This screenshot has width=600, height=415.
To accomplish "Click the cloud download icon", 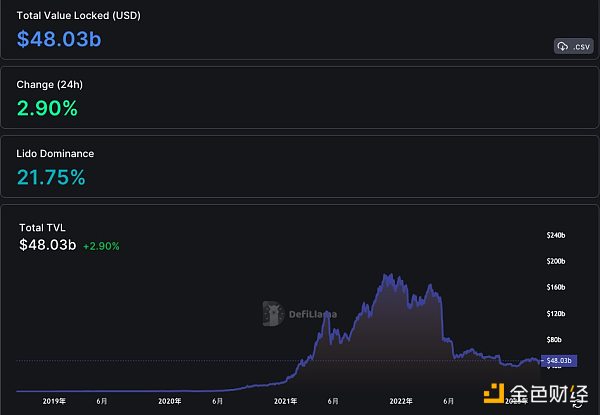I will pyautogui.click(x=562, y=46).
